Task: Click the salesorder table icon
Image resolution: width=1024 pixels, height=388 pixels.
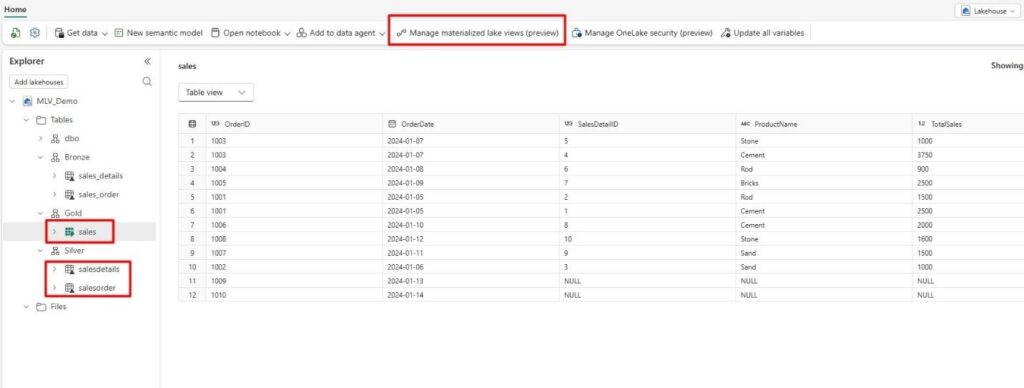Action: pyautogui.click(x=69, y=287)
